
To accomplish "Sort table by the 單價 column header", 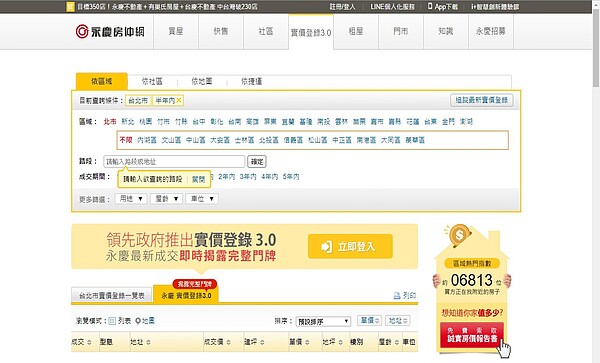I will pyautogui.click(x=300, y=342).
